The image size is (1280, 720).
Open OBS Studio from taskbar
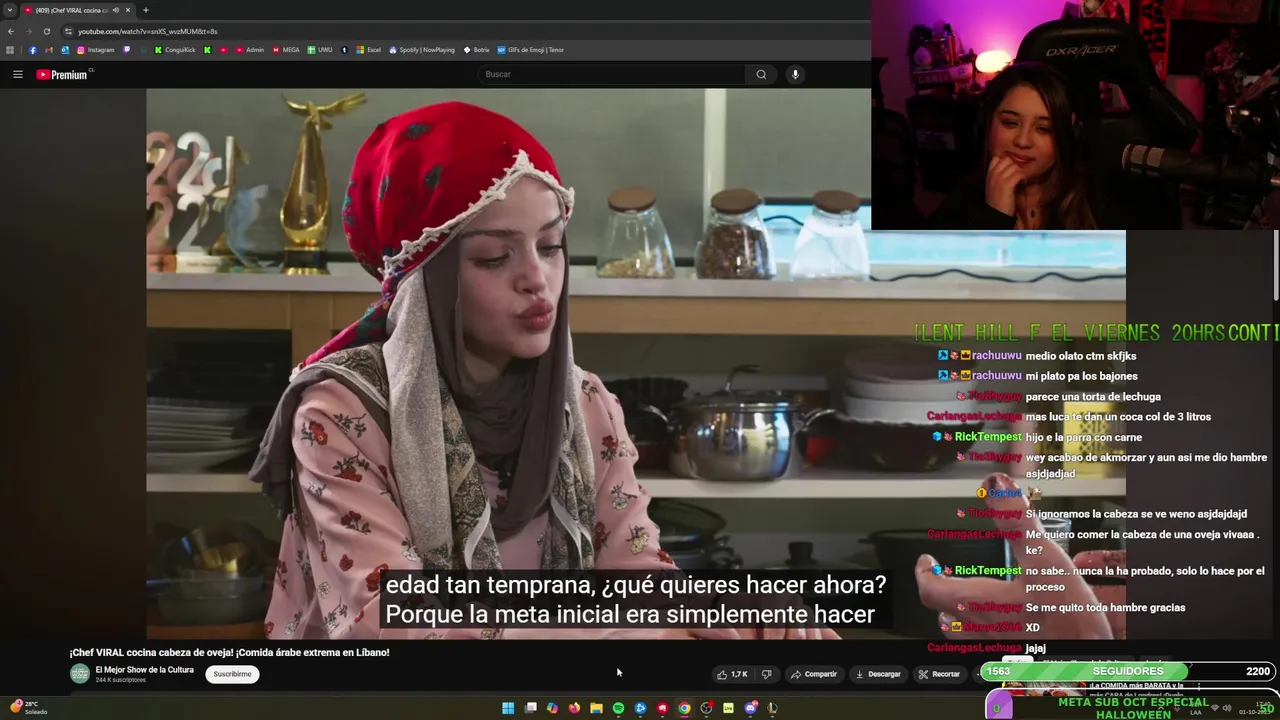pos(706,708)
